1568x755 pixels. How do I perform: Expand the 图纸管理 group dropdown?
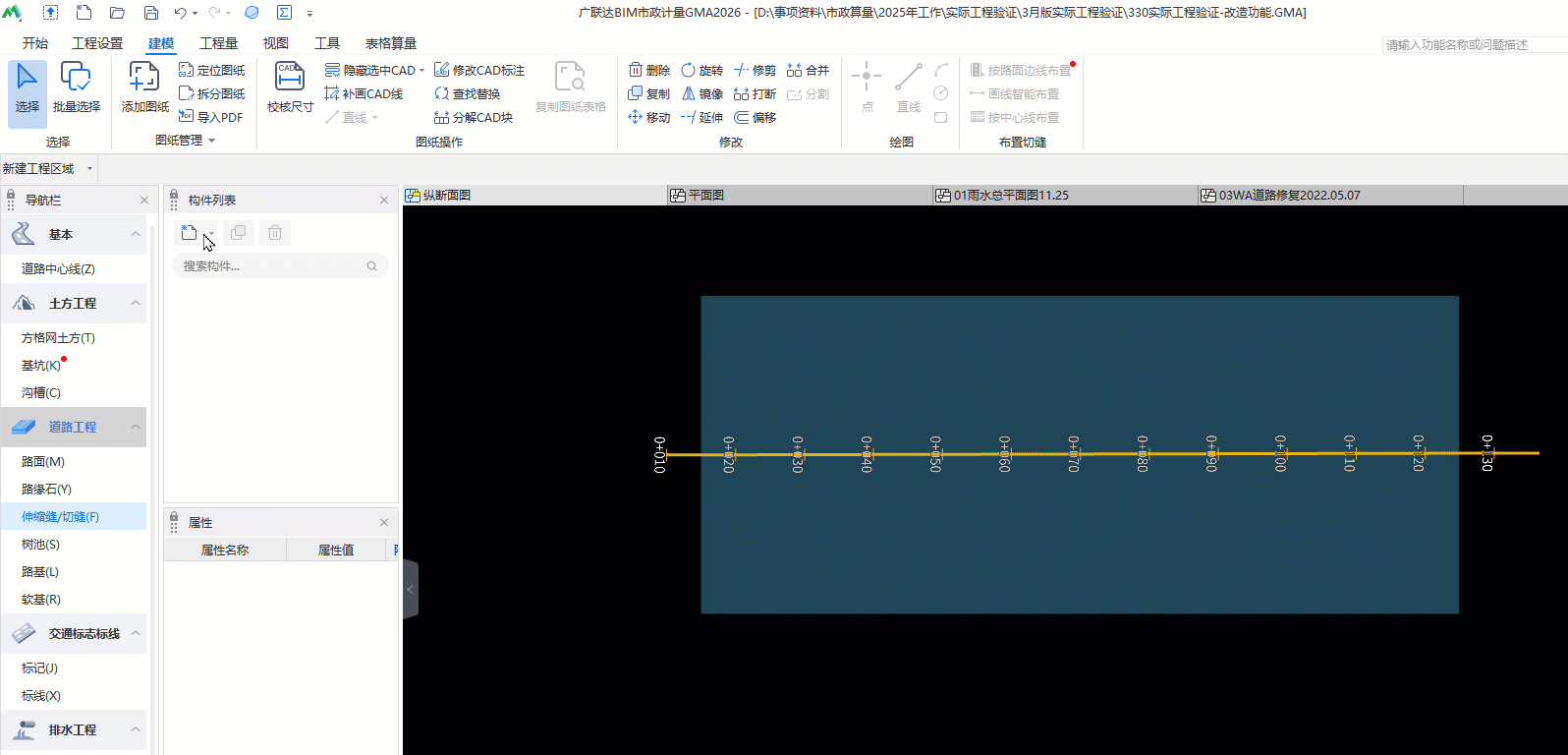tap(211, 141)
